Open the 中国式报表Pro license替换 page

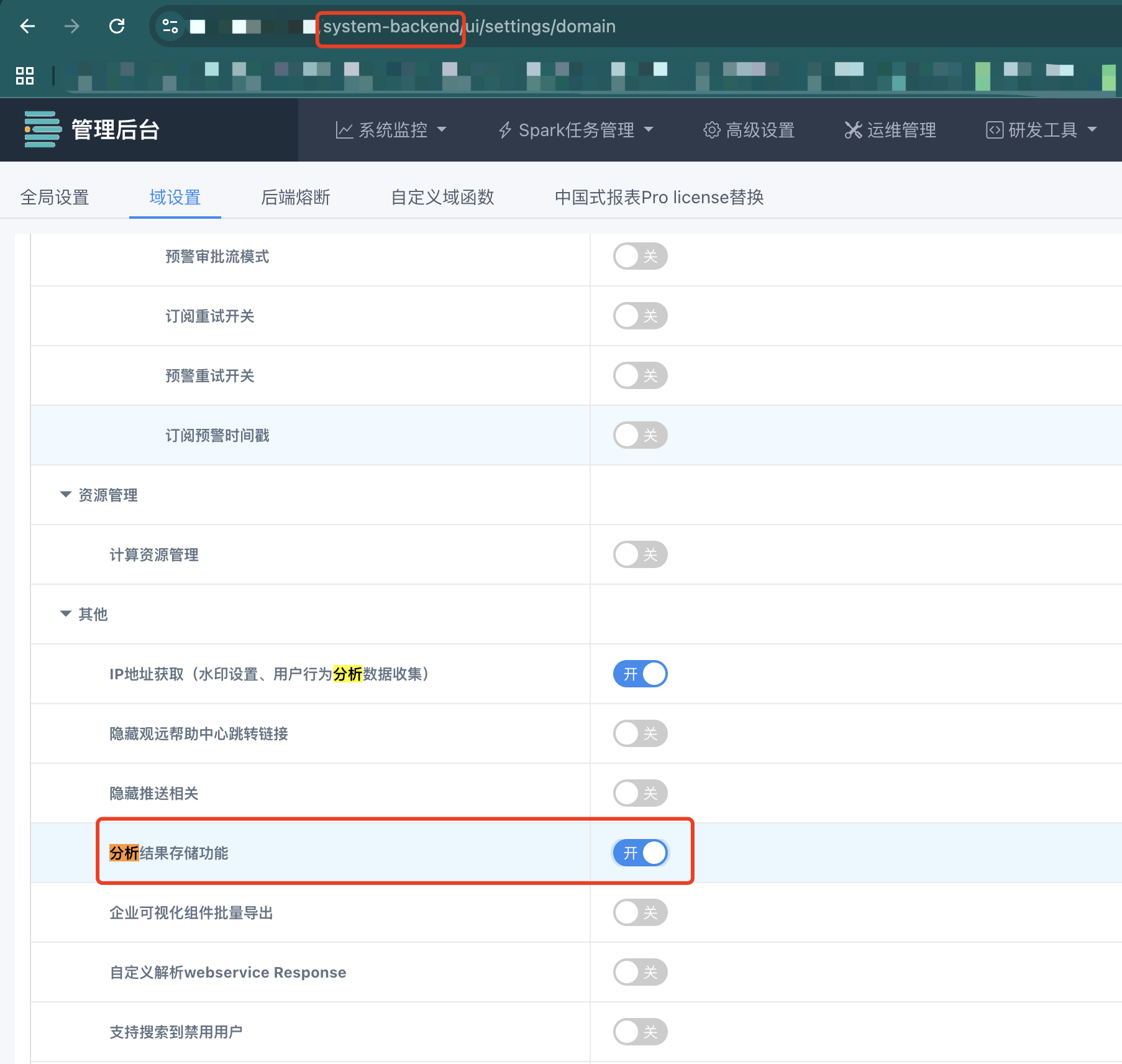(x=660, y=197)
